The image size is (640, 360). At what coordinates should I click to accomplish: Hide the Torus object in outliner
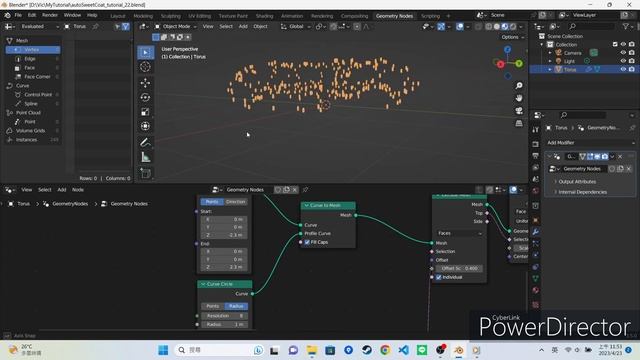pyautogui.click(x=623, y=69)
